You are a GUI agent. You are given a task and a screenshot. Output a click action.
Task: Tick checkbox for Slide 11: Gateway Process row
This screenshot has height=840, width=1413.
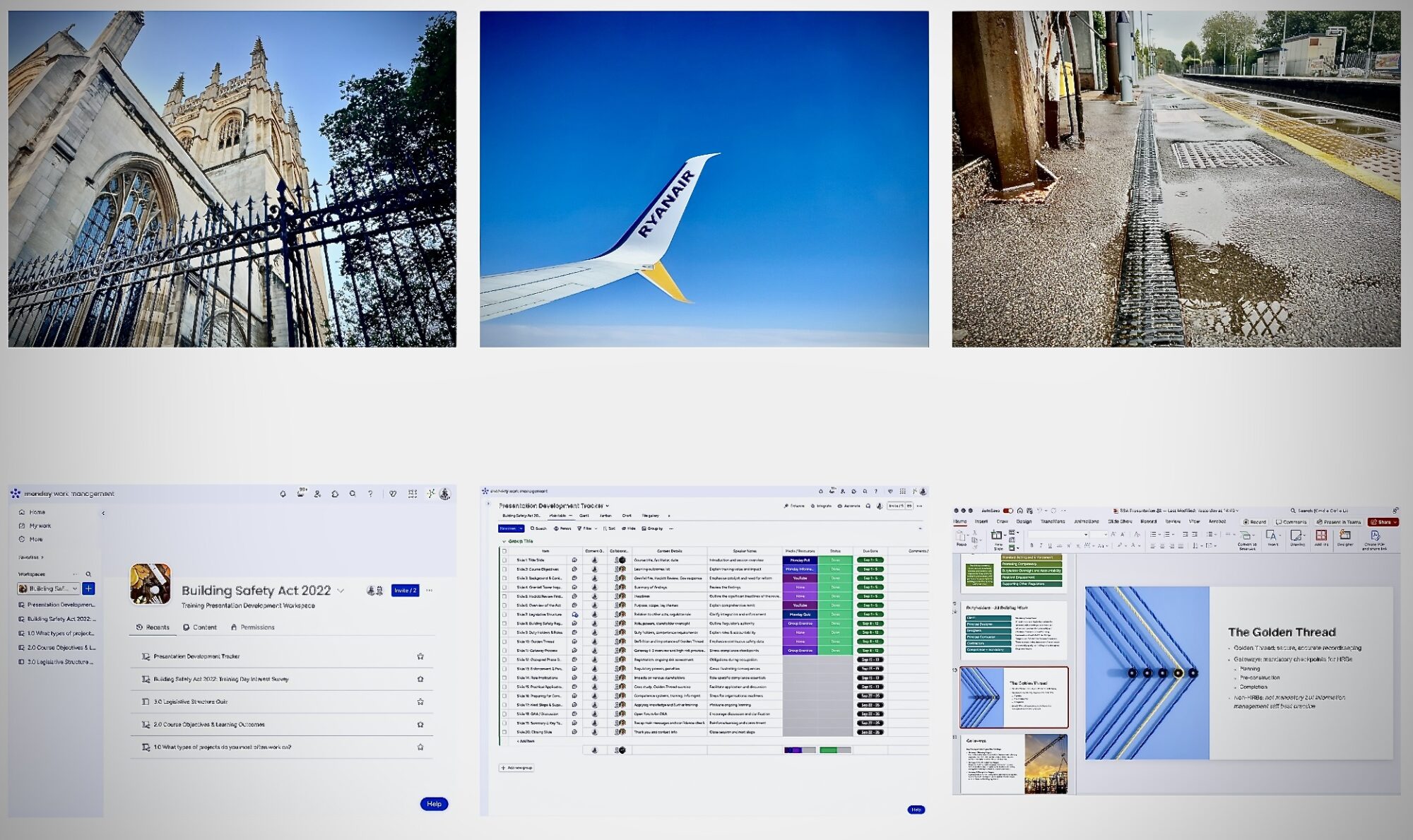point(504,651)
